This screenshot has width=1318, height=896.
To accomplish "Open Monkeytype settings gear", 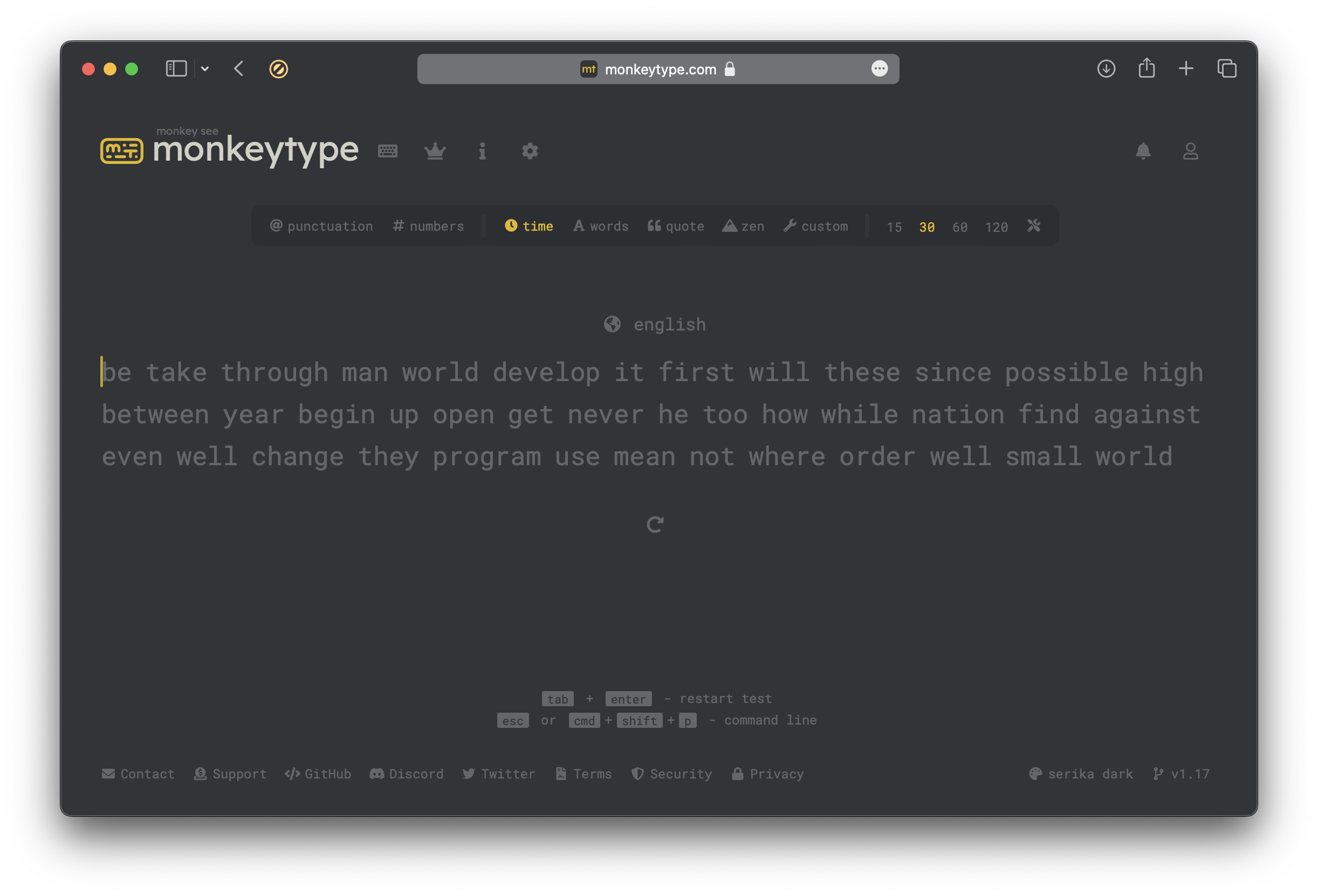I will [x=529, y=151].
